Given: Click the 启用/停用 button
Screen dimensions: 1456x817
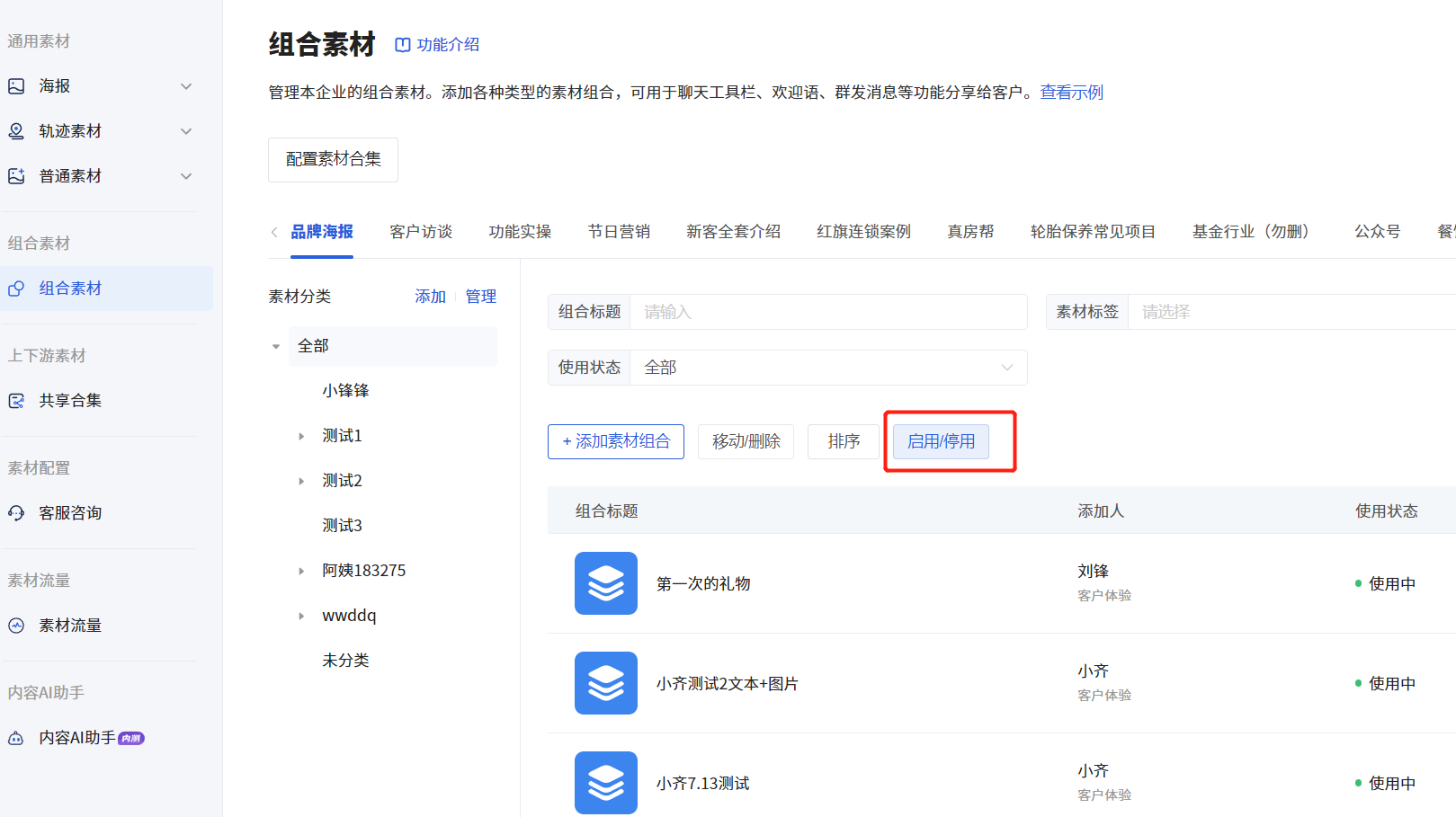Looking at the screenshot, I should point(941,441).
